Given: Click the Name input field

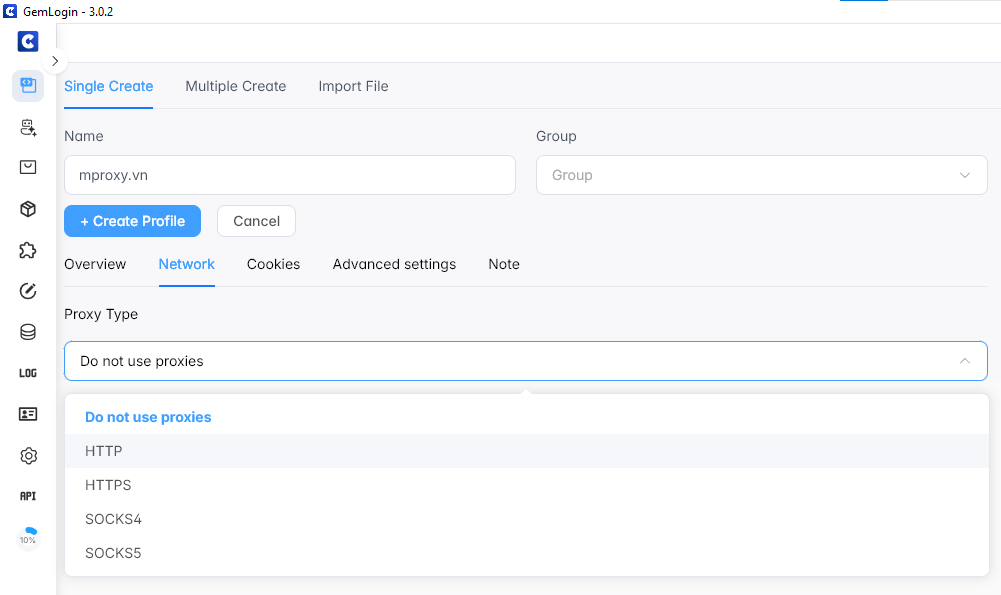Looking at the screenshot, I should pos(289,175).
